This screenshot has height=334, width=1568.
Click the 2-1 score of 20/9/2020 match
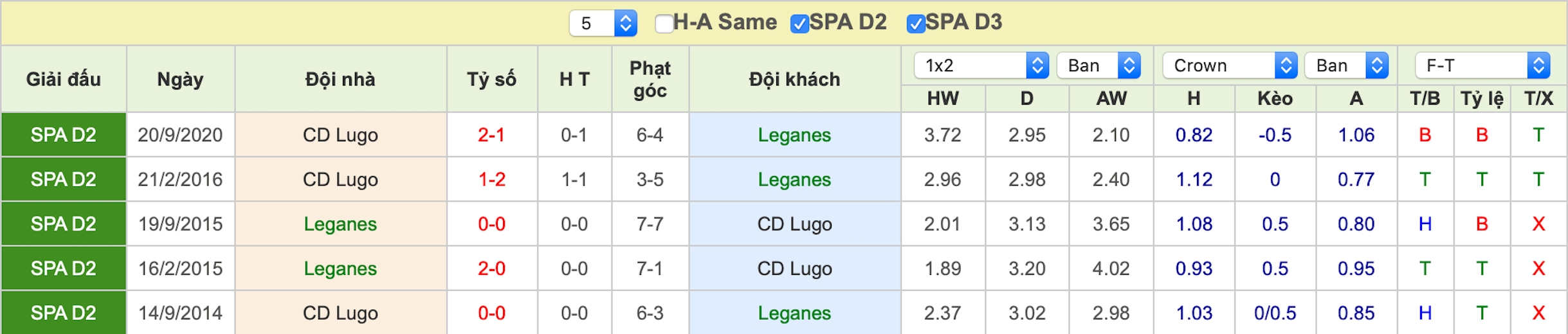tap(491, 135)
